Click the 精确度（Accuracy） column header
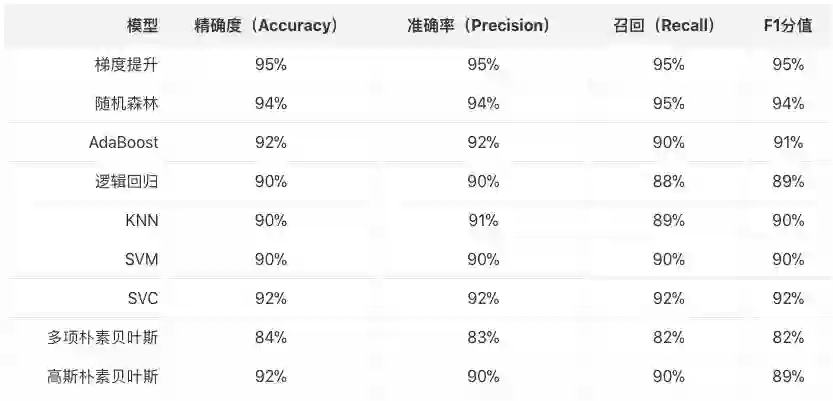This screenshot has width=833, height=401. click(x=265, y=26)
